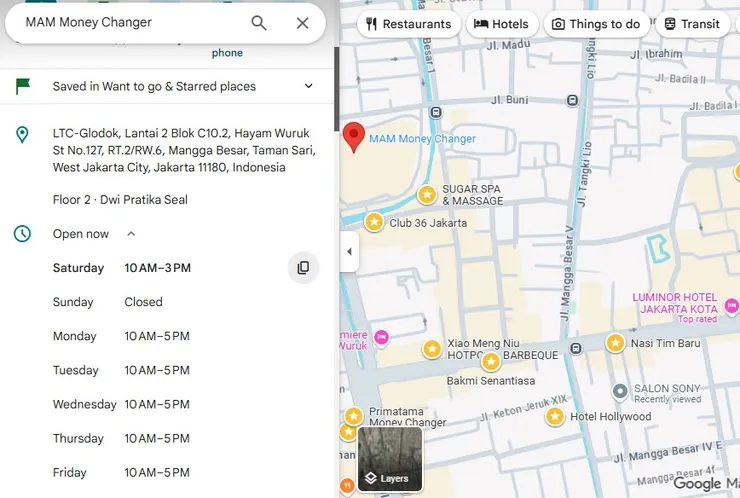The height and width of the screenshot is (498, 740).
Task: Click the clock hours icon
Action: click(x=22, y=234)
